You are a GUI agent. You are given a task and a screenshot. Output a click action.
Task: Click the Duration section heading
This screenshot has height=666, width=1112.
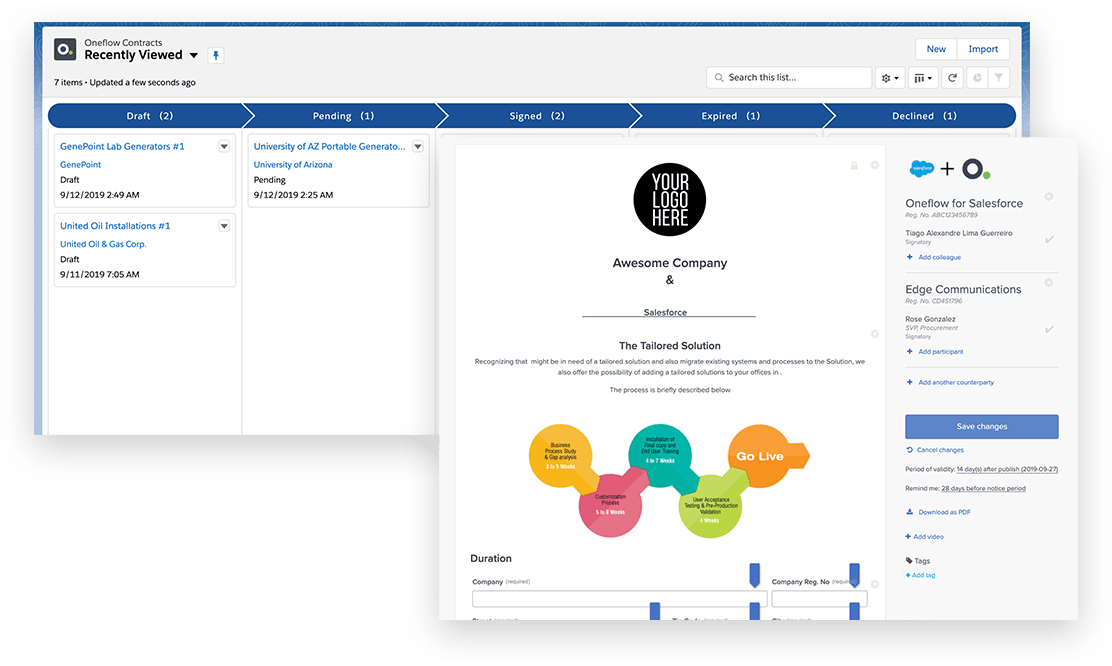(491, 559)
